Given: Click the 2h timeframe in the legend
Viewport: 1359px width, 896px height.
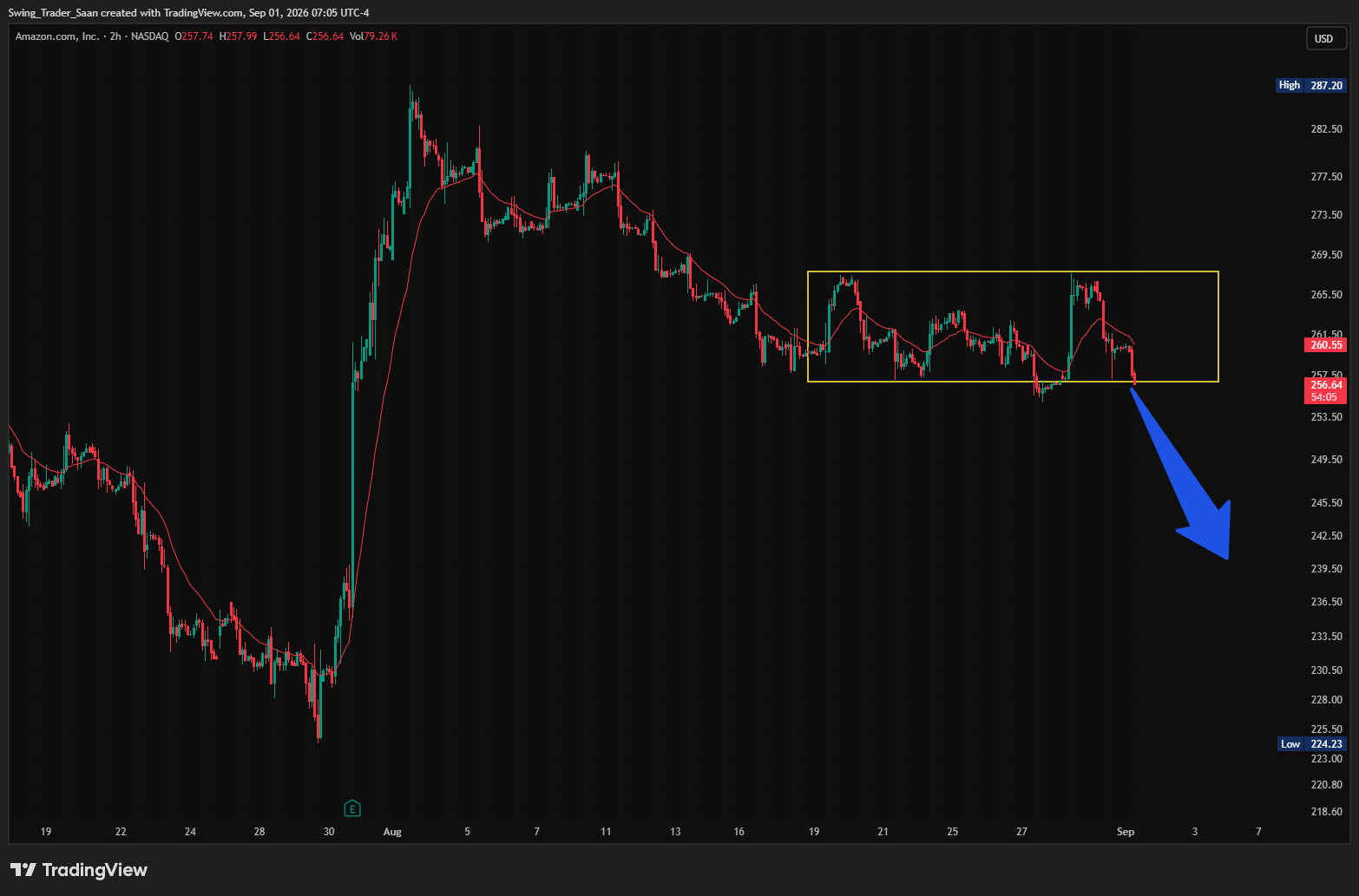Looking at the screenshot, I should (x=115, y=36).
